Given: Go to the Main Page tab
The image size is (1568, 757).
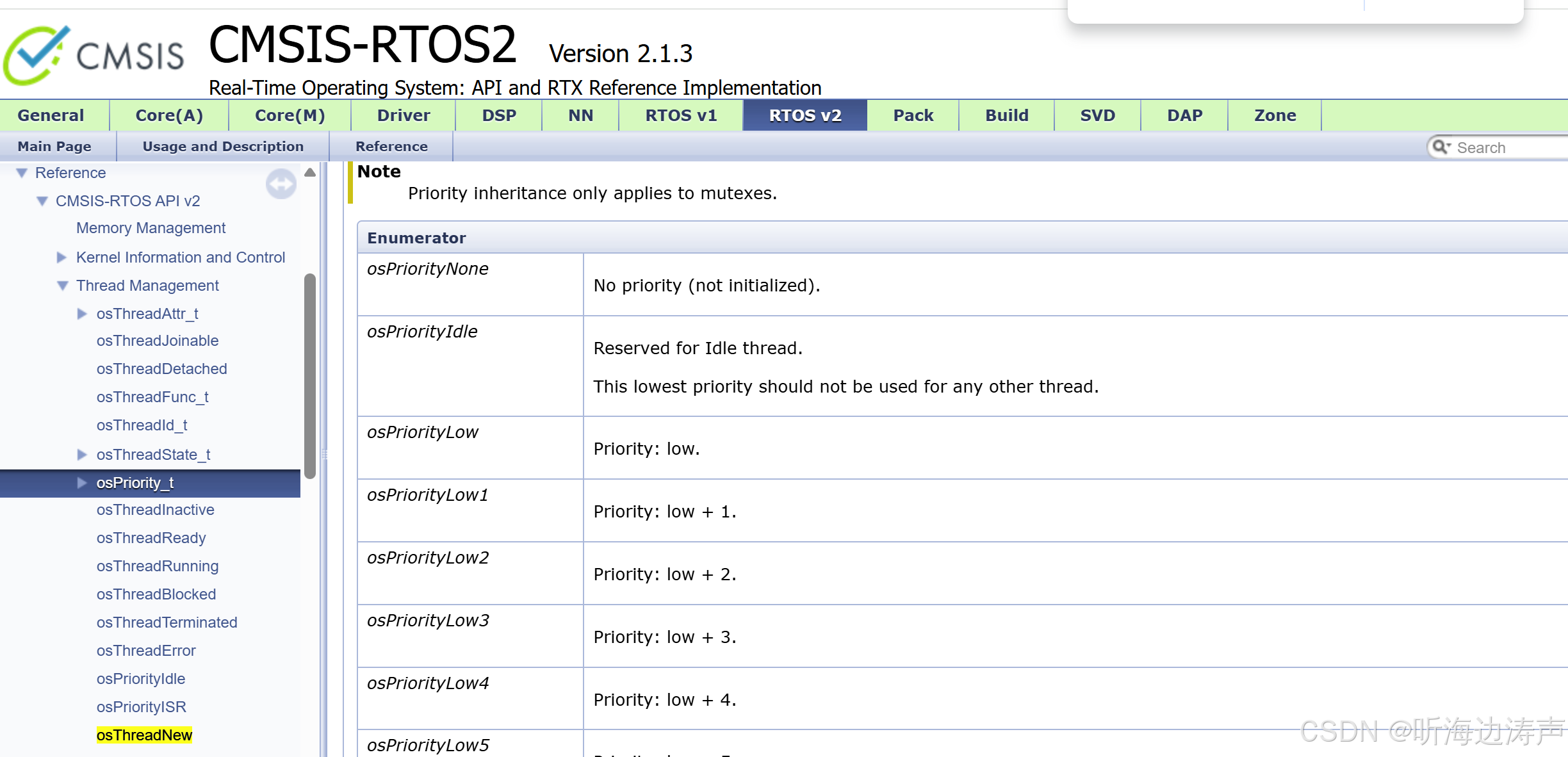Looking at the screenshot, I should 54,146.
